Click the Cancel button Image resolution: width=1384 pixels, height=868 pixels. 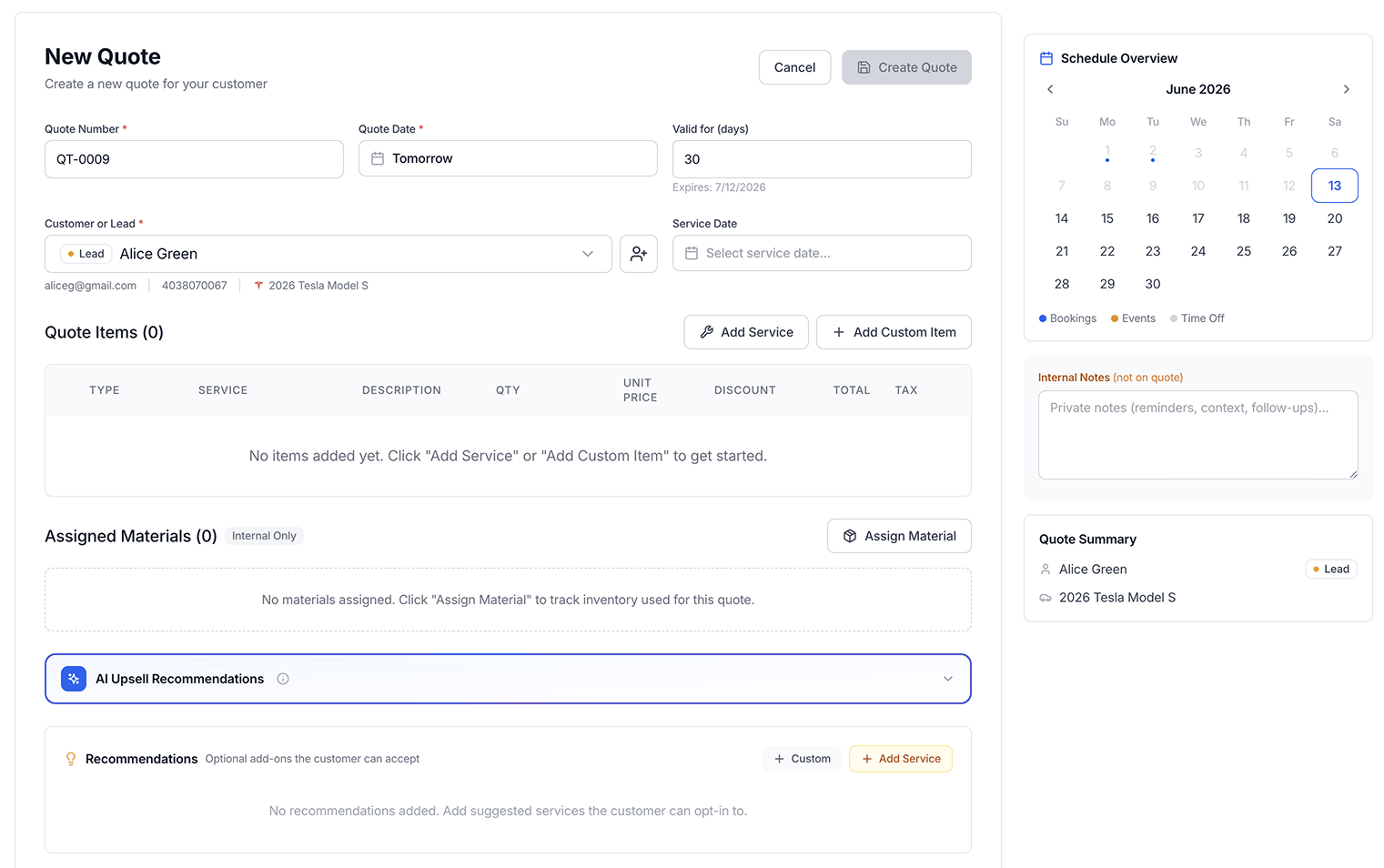(x=794, y=67)
